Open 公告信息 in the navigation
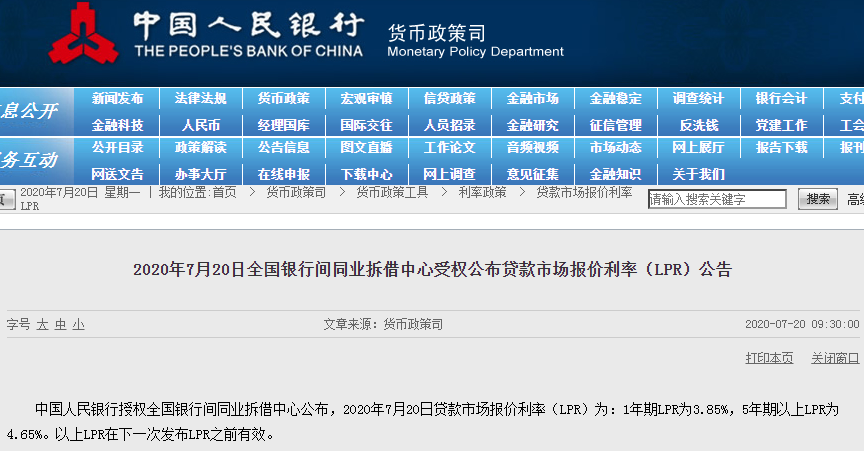864x451 pixels. pyautogui.click(x=283, y=147)
